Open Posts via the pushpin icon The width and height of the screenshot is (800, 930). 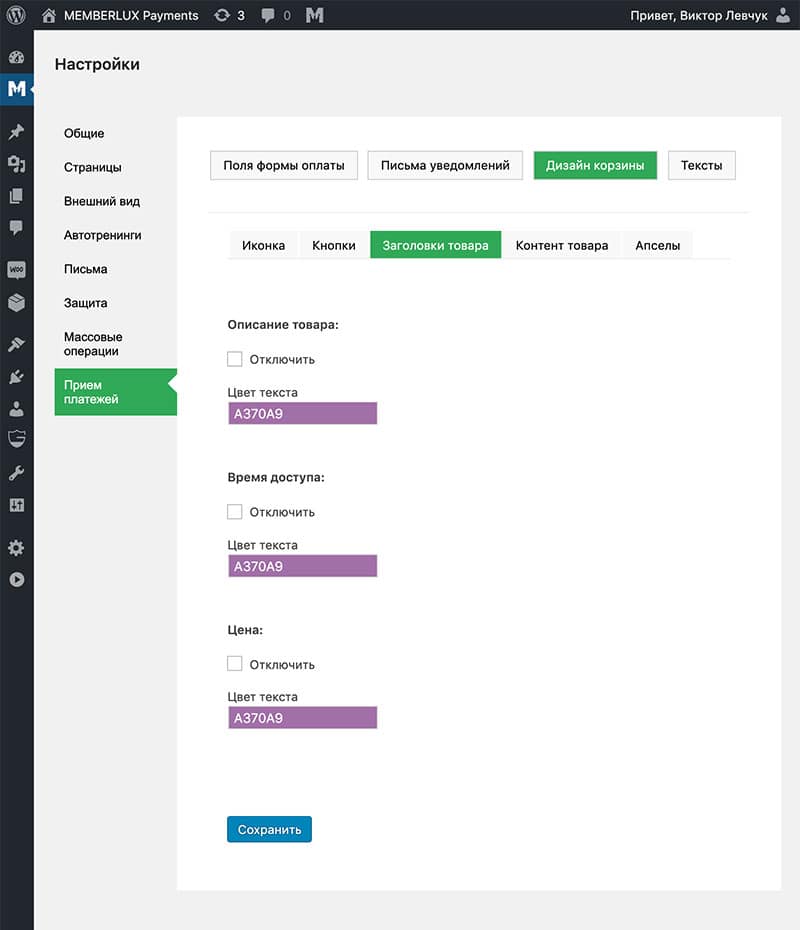point(16,131)
